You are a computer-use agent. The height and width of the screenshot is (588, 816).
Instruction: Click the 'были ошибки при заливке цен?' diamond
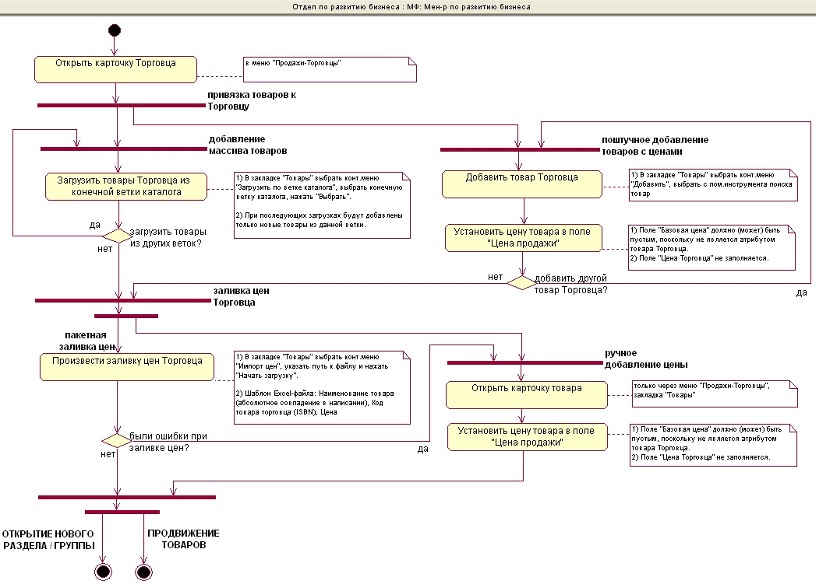pyautogui.click(x=118, y=441)
